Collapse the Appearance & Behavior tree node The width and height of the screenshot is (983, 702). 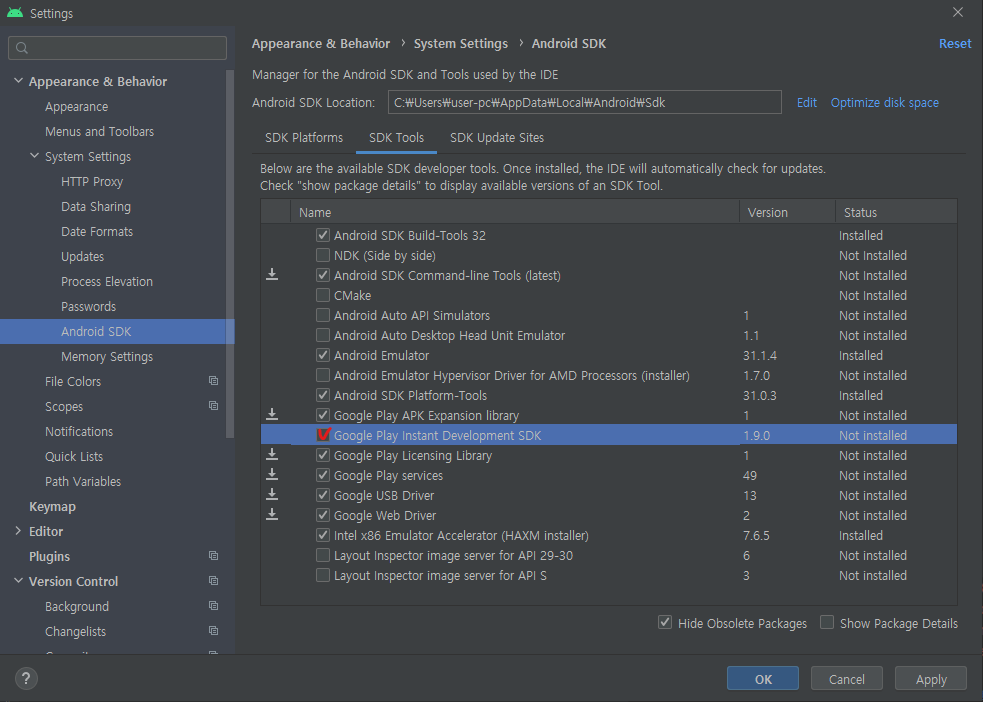point(18,81)
